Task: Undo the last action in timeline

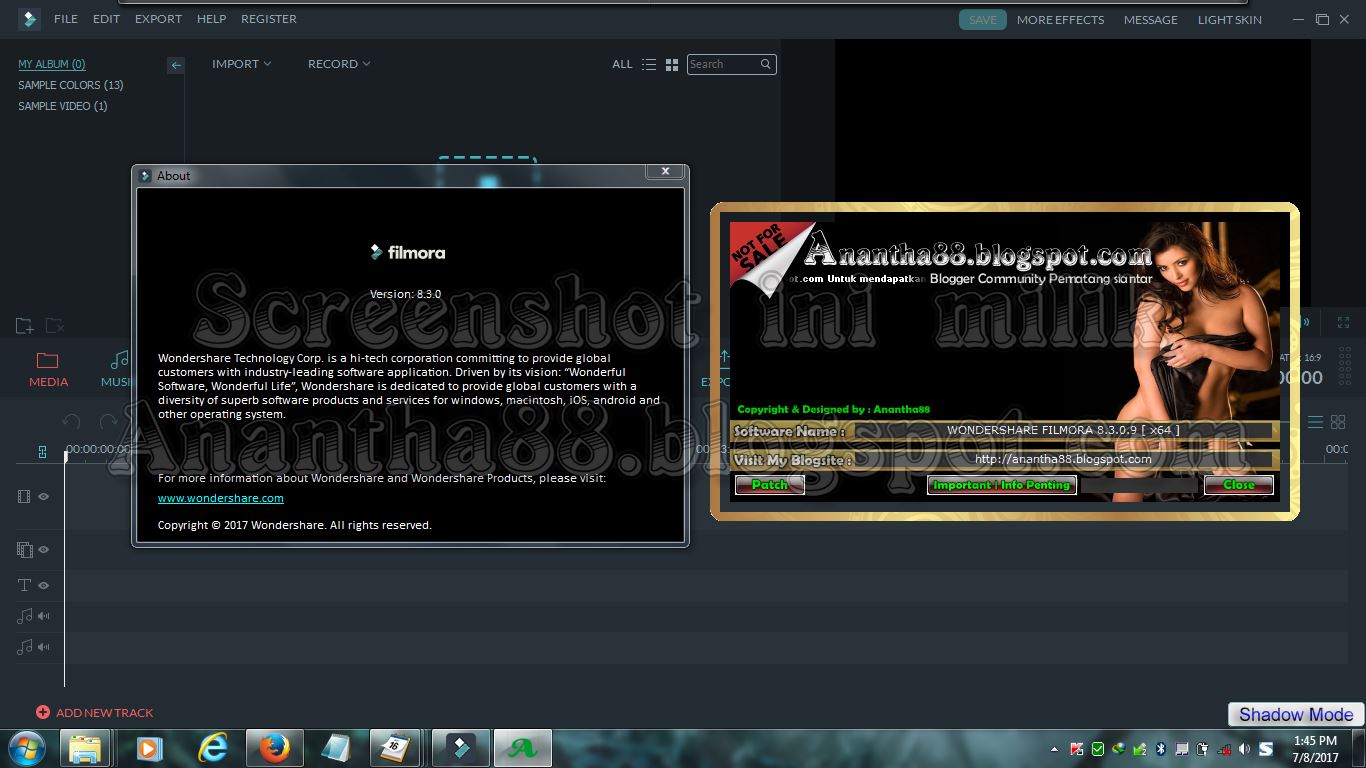Action: point(71,422)
